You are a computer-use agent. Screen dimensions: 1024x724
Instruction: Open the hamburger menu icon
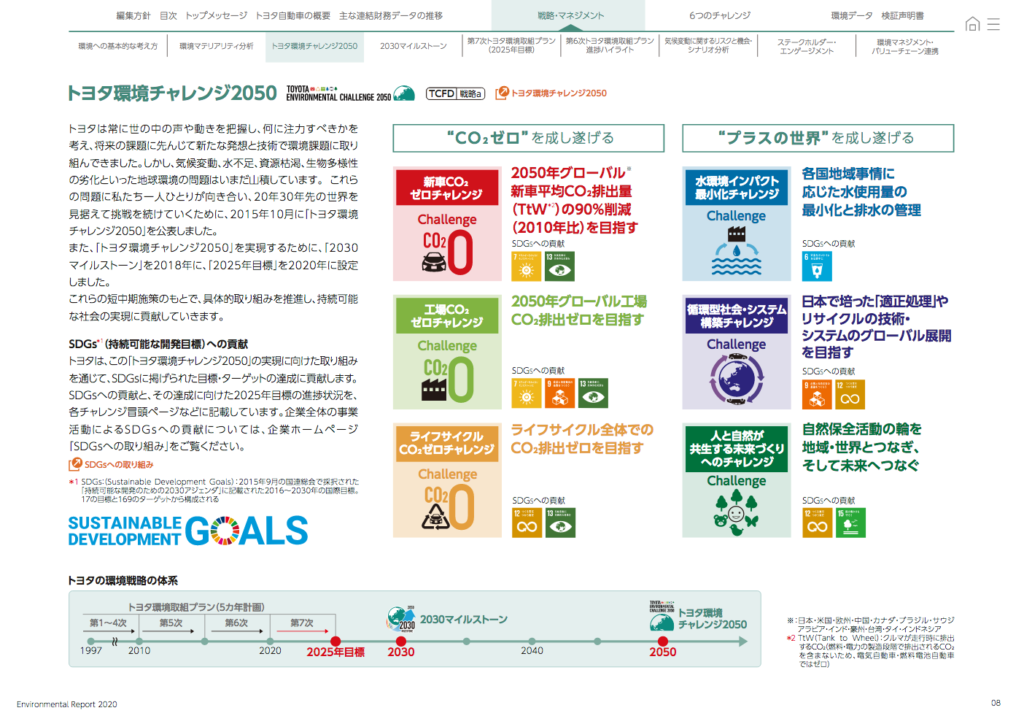[x=993, y=24]
